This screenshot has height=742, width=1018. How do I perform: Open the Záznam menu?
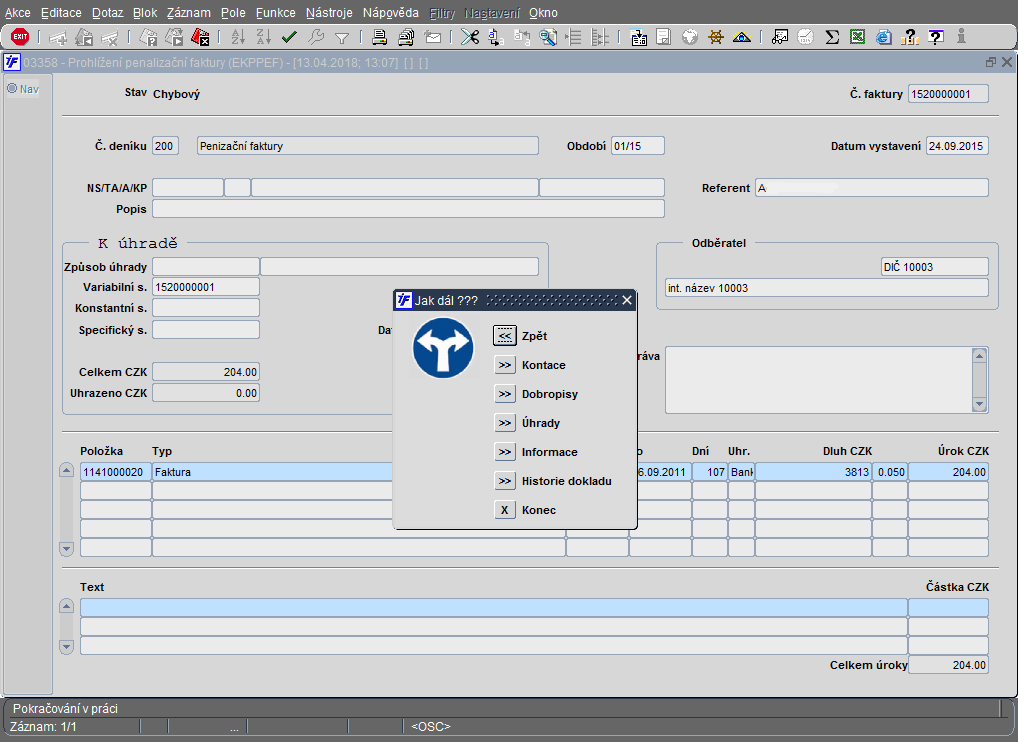pos(190,13)
